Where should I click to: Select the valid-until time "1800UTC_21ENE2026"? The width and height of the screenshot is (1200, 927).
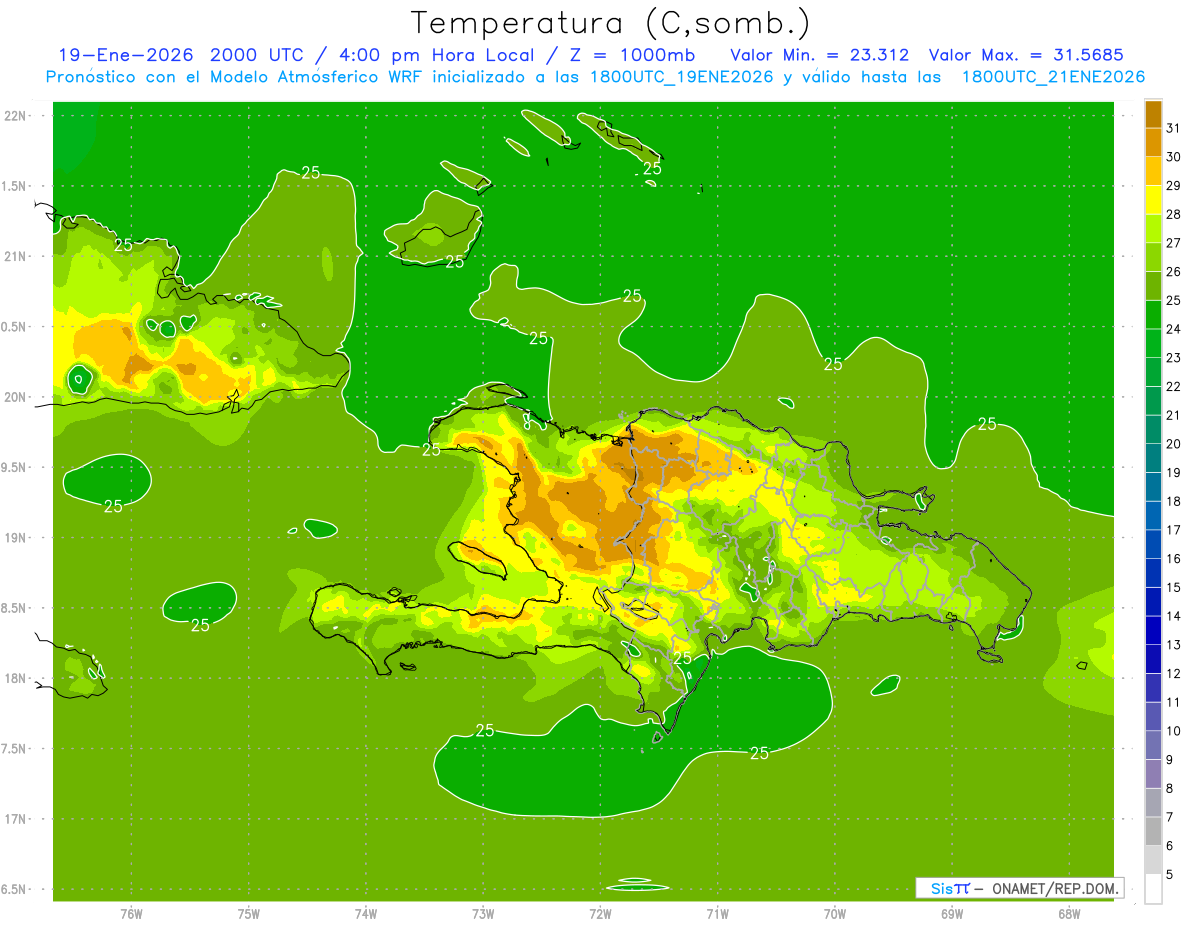(x=1053, y=77)
